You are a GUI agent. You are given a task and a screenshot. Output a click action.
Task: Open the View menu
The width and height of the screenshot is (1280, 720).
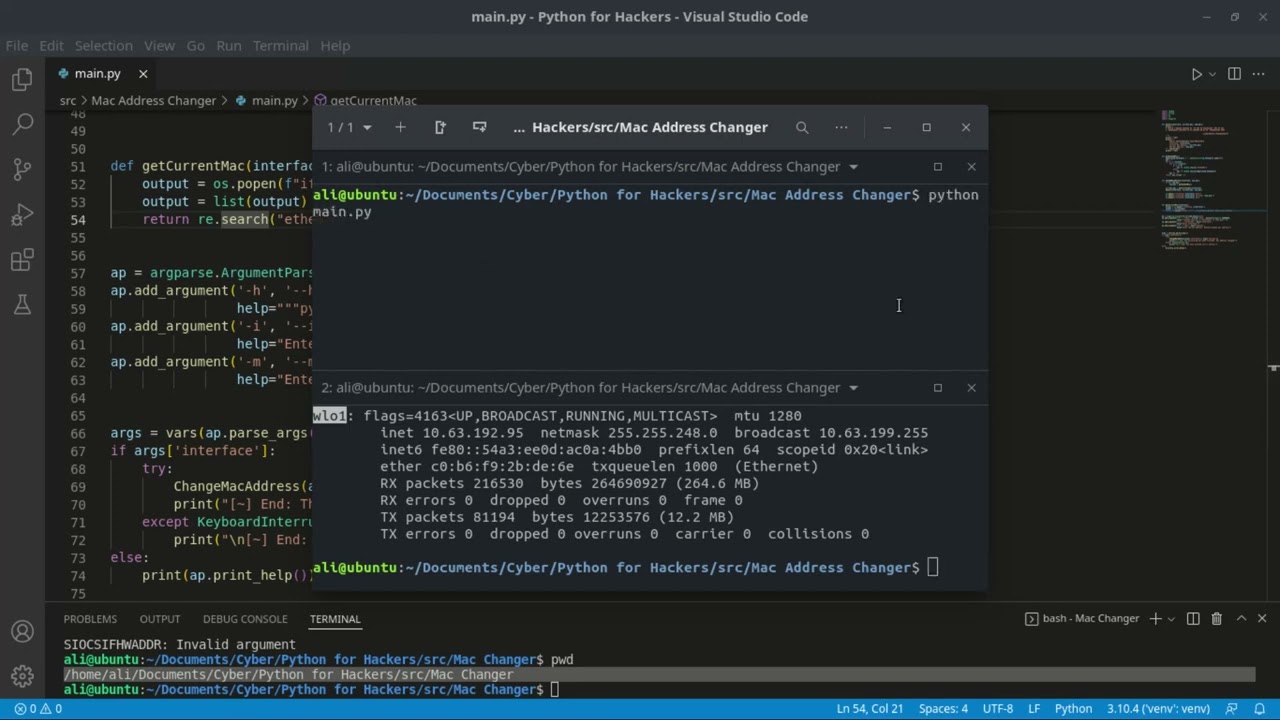click(159, 46)
